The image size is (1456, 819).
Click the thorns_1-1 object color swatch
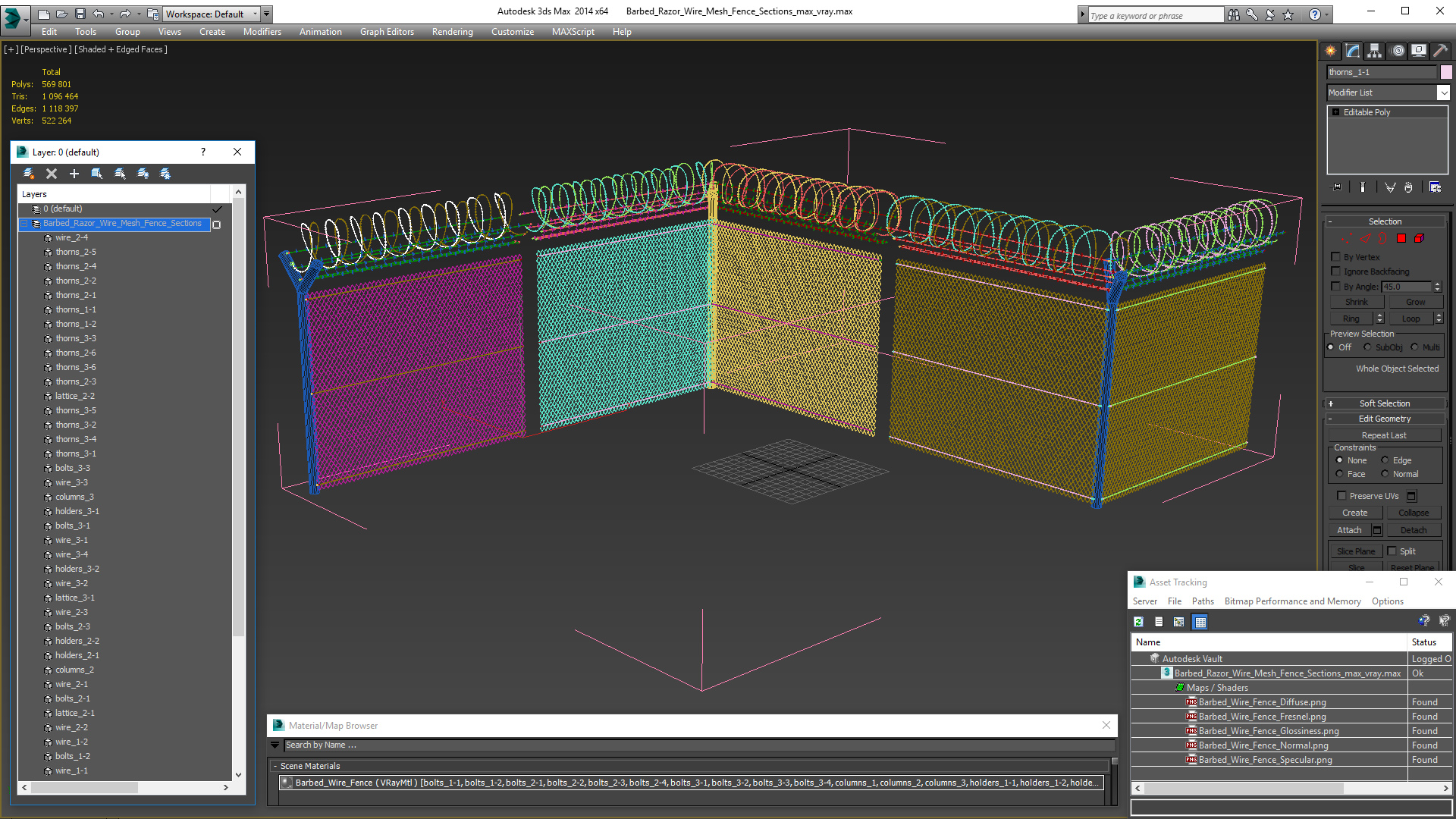1446,72
